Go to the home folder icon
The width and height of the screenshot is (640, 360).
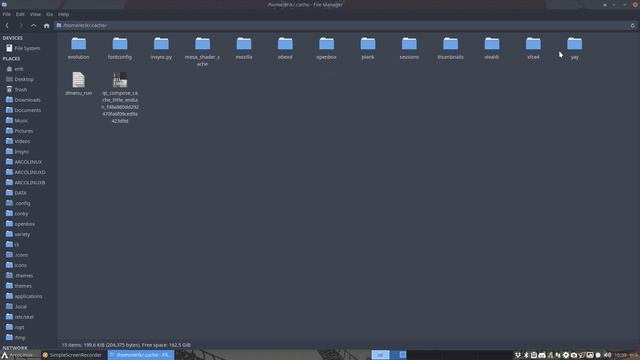click(x=47, y=25)
